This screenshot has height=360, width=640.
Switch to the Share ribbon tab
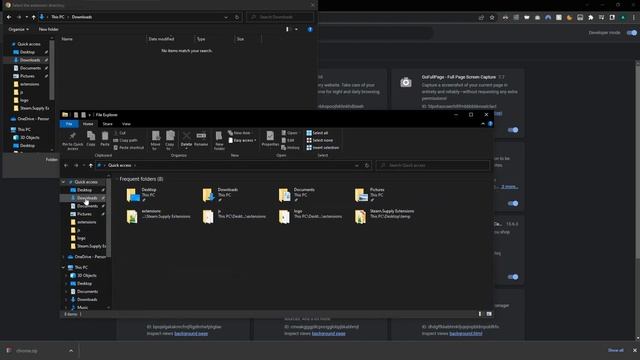pyautogui.click(x=107, y=124)
